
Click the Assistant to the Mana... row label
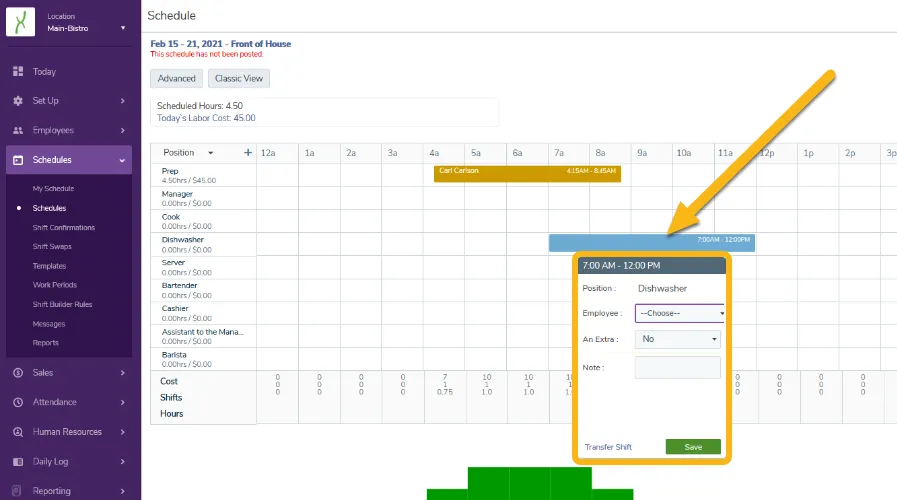click(x=203, y=332)
